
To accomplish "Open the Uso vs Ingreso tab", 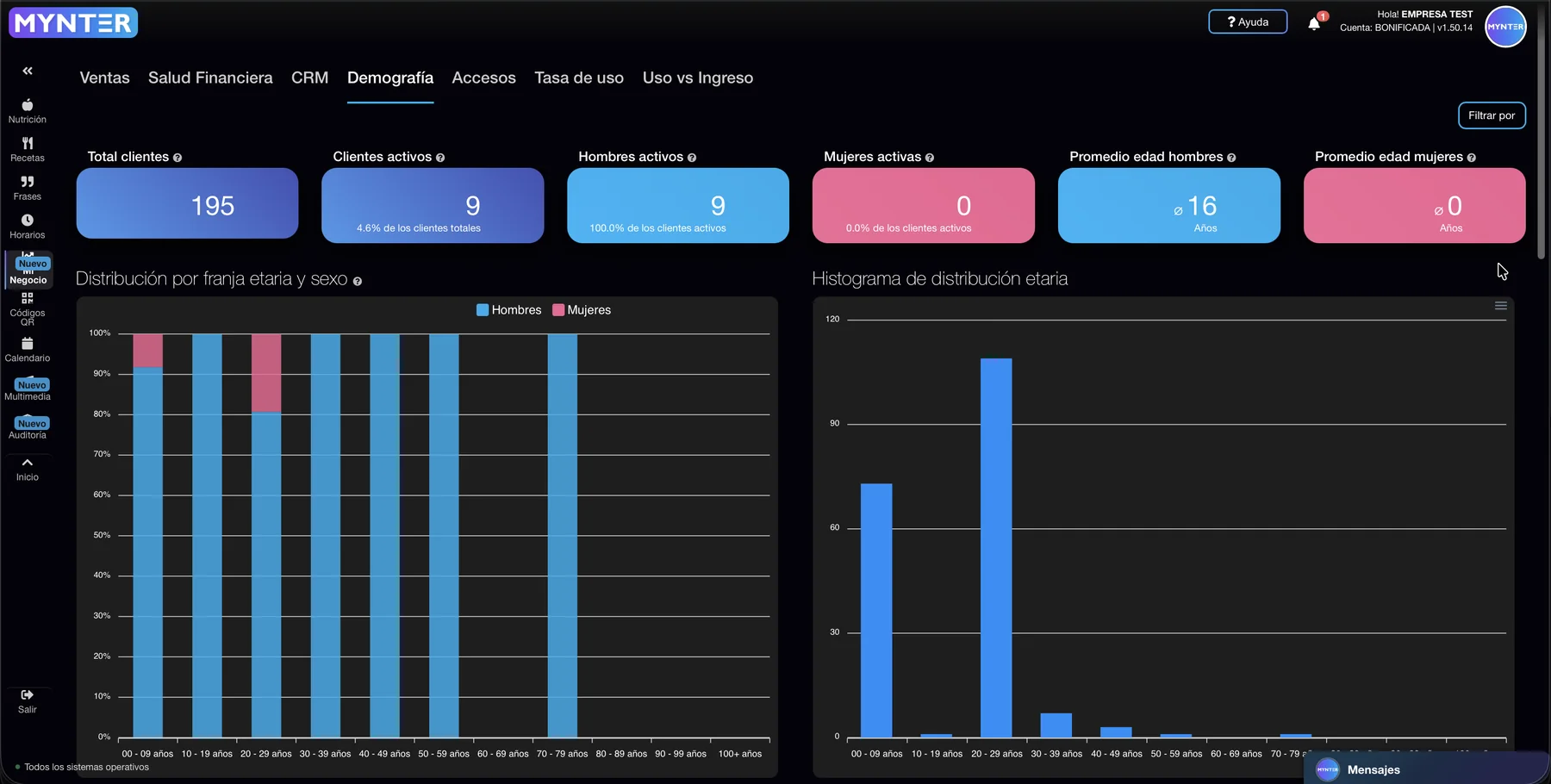I will [698, 78].
